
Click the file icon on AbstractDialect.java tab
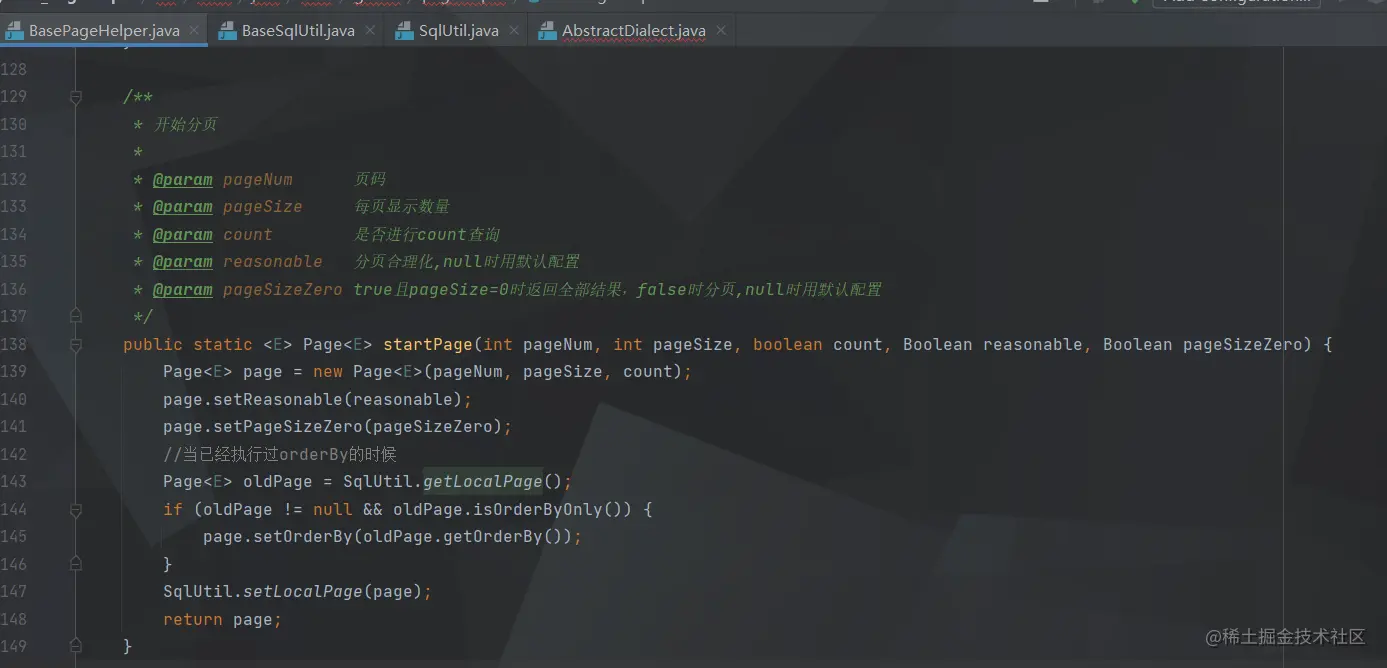547,31
